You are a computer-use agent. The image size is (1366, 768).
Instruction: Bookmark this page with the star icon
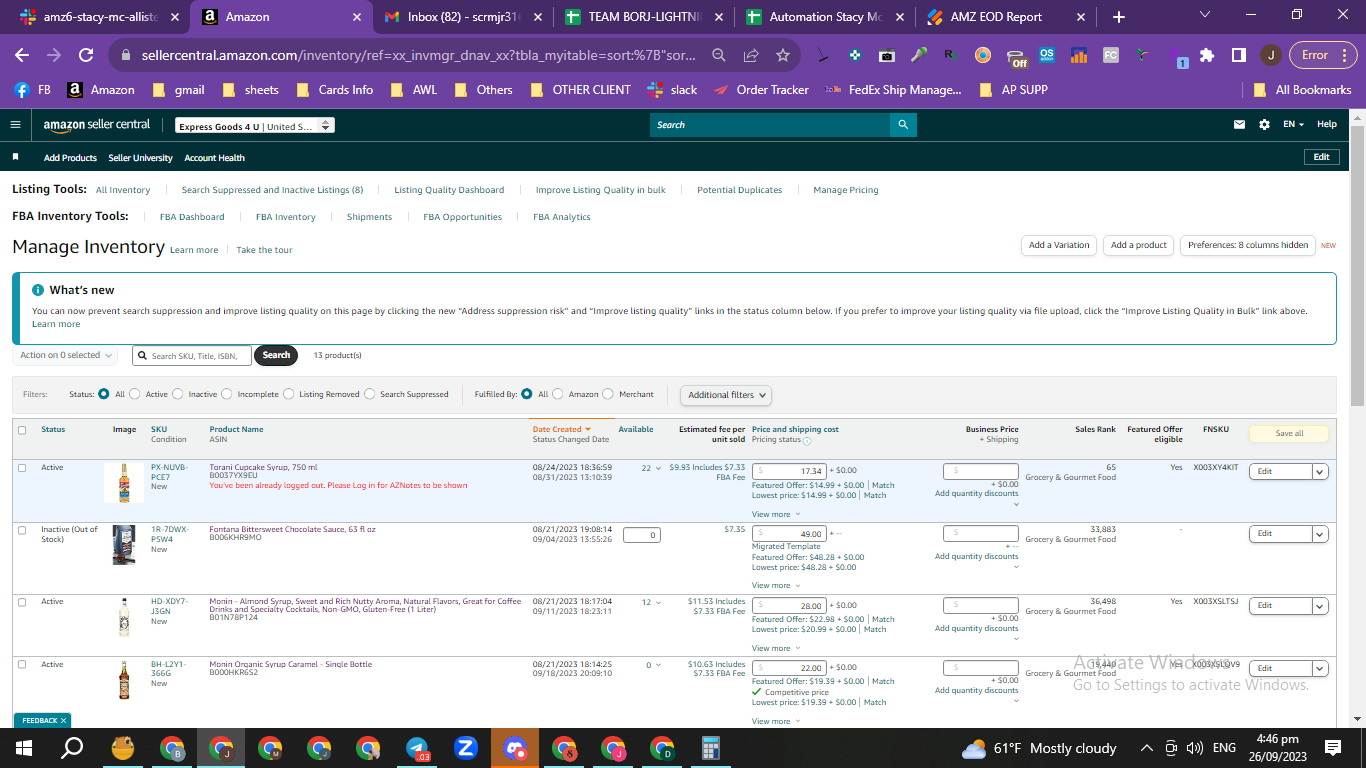click(783, 56)
